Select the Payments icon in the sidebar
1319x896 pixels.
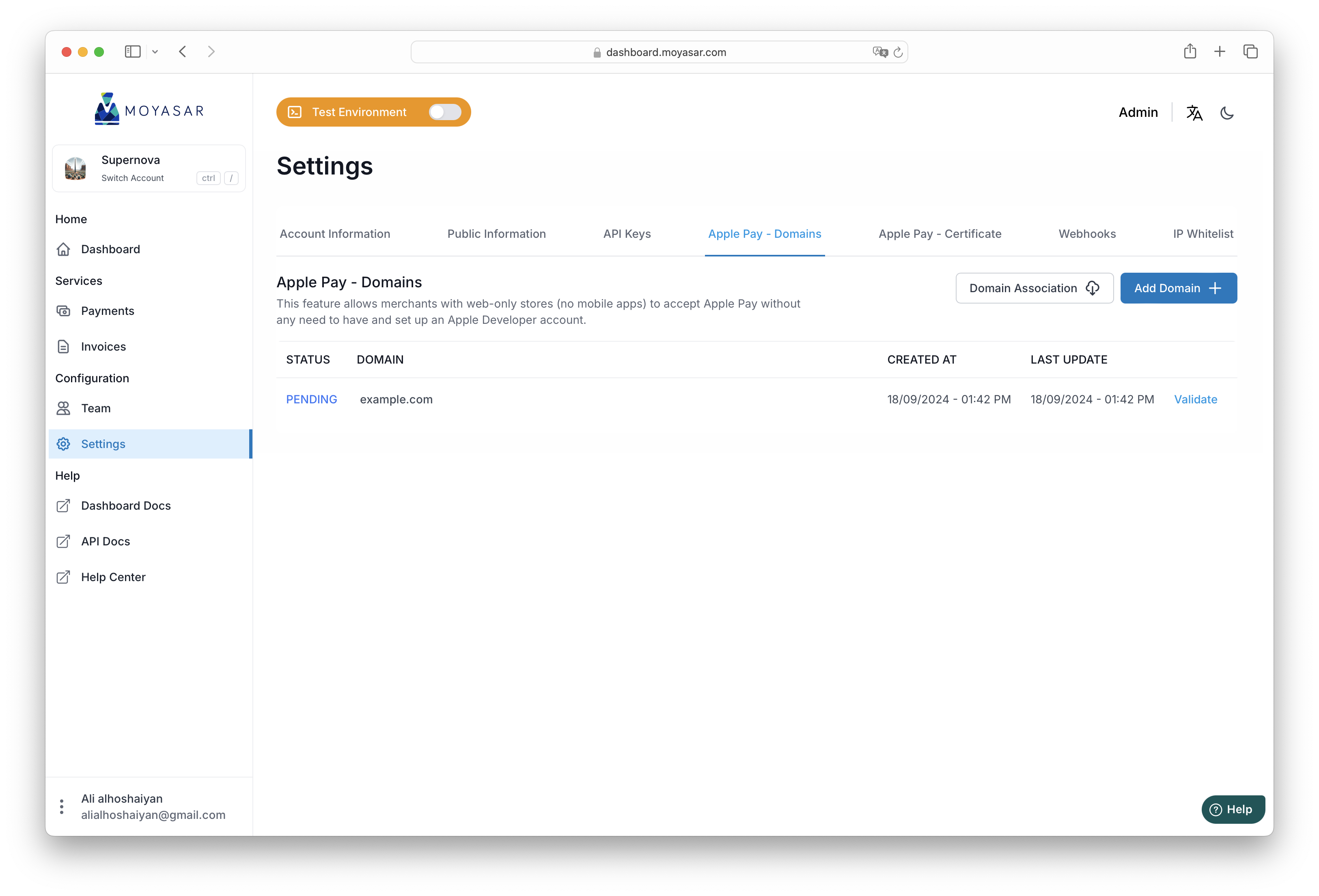point(64,310)
